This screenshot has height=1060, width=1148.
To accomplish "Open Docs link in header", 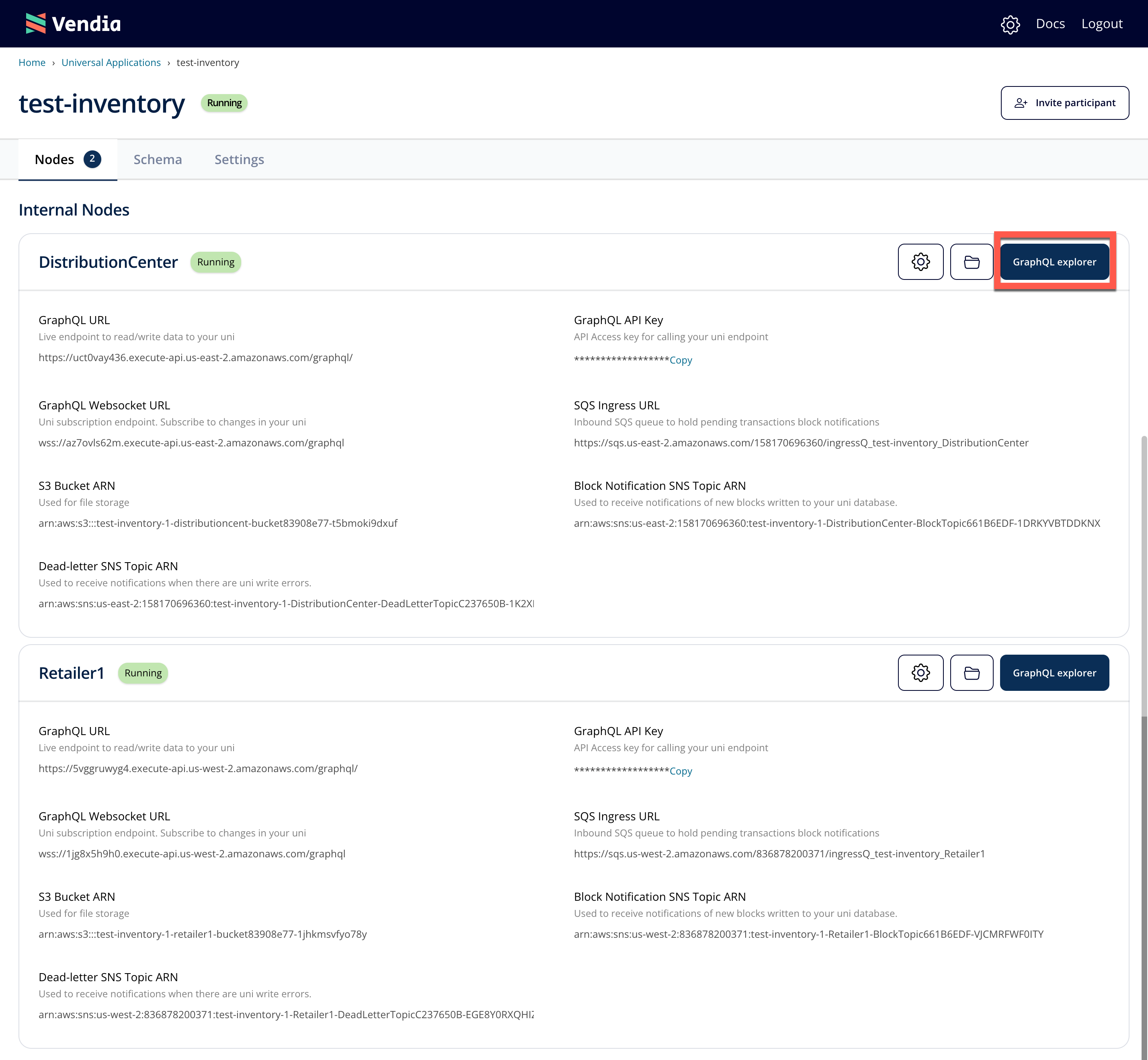I will (x=1050, y=23).
